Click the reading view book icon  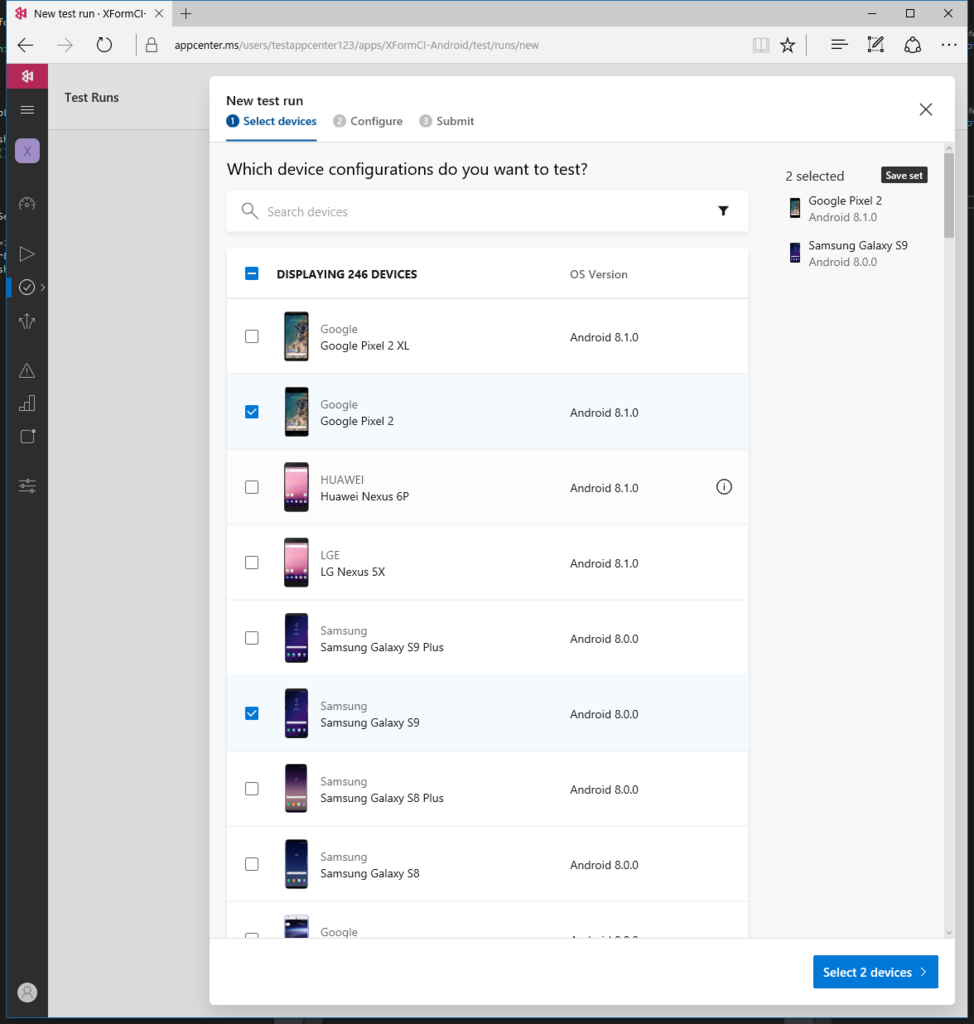tap(760, 45)
